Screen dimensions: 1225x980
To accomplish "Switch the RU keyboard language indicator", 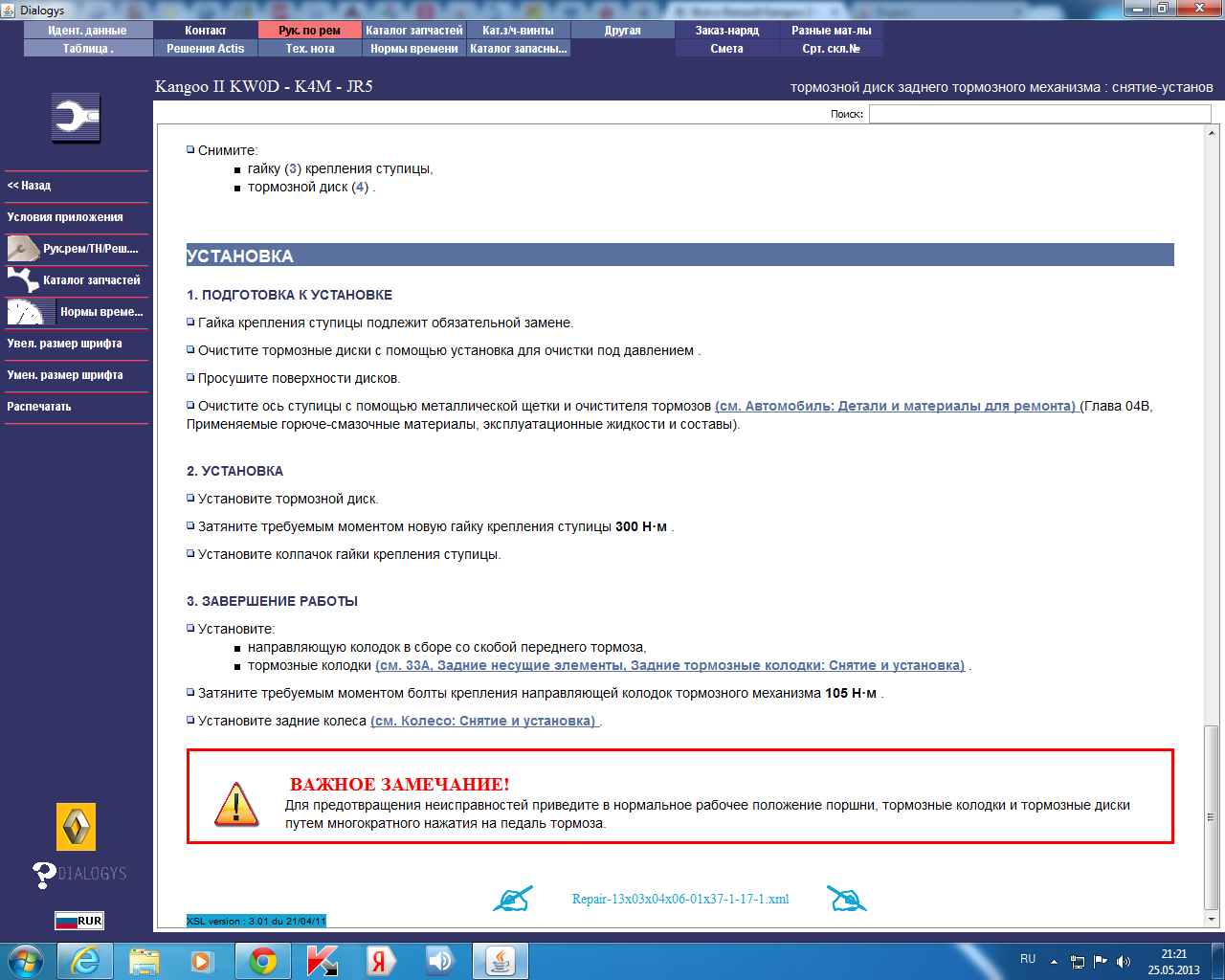I will tap(1028, 959).
